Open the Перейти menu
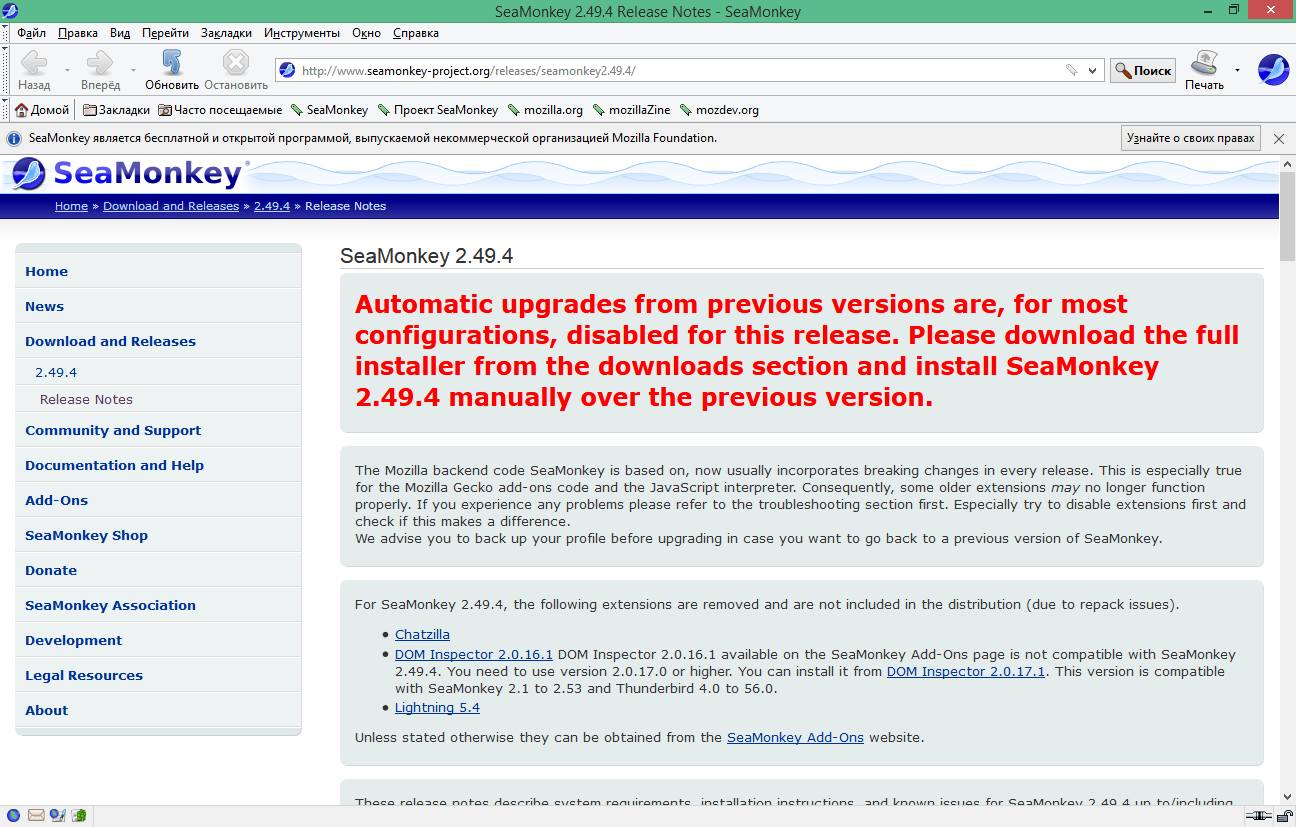The image size is (1296, 827). tap(165, 33)
